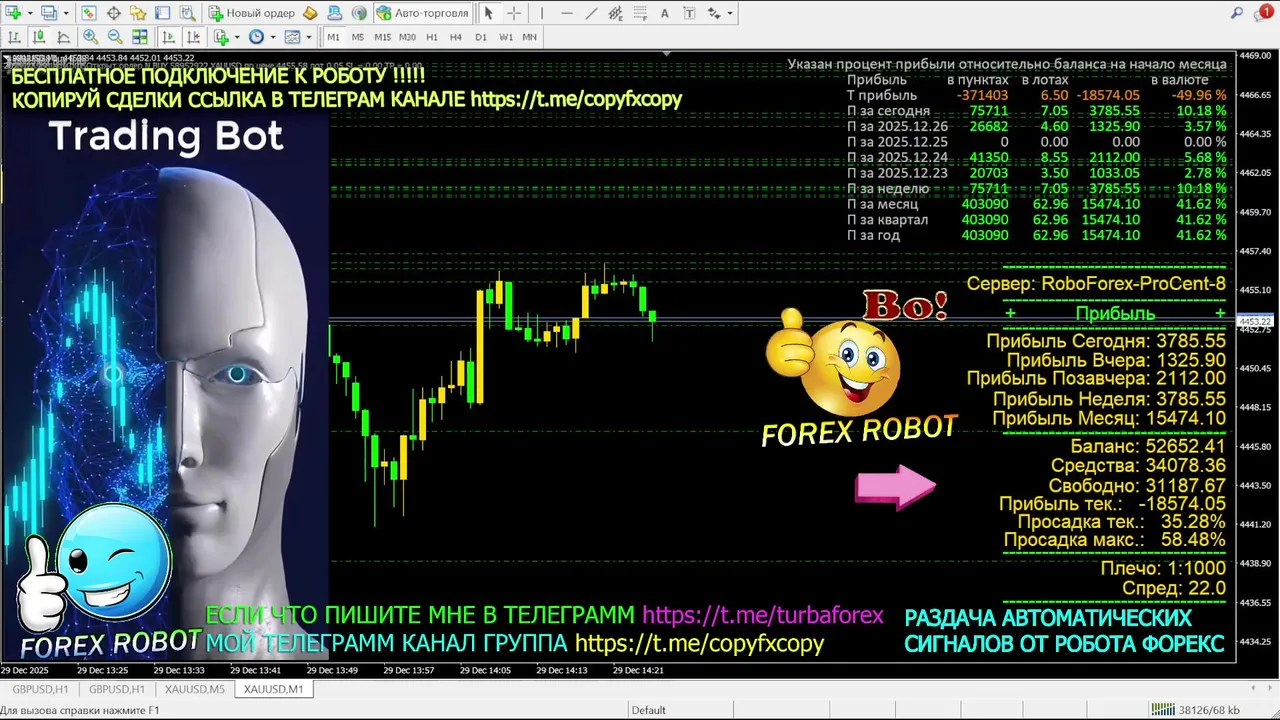Enable the M5 timeframe
Screen dimensions: 1280x720
(x=358, y=37)
